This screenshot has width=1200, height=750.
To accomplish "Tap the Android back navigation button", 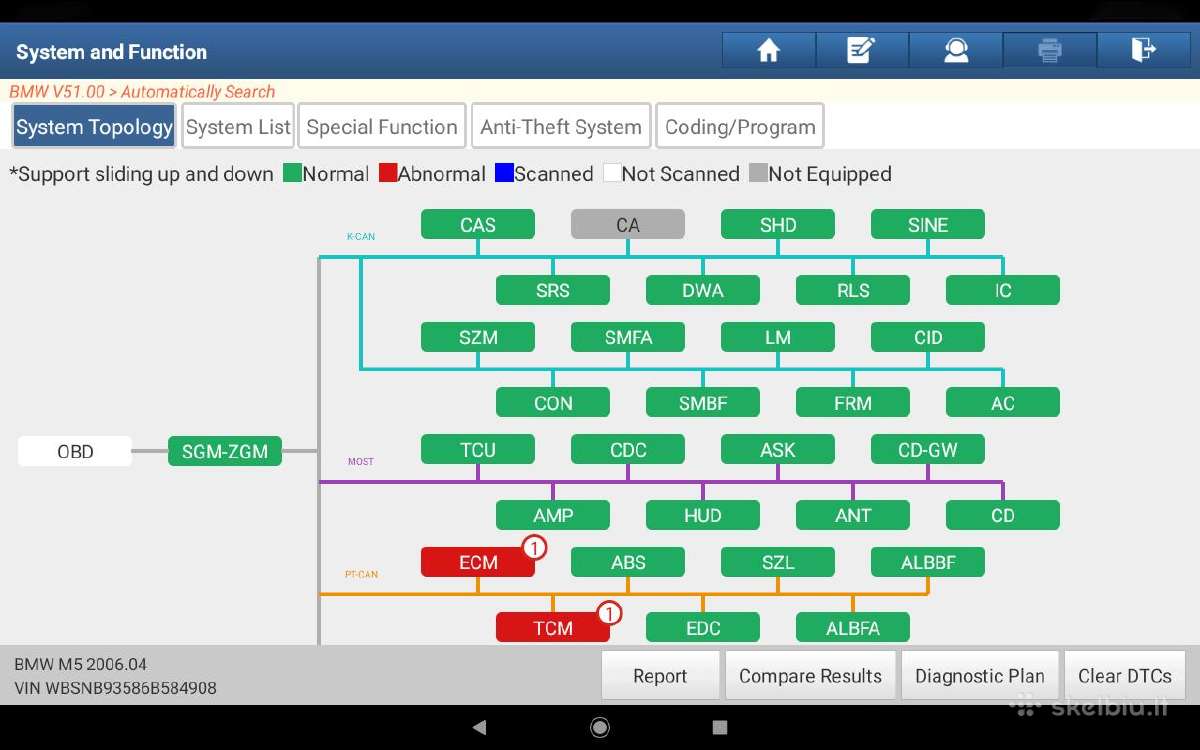I will tap(479, 727).
